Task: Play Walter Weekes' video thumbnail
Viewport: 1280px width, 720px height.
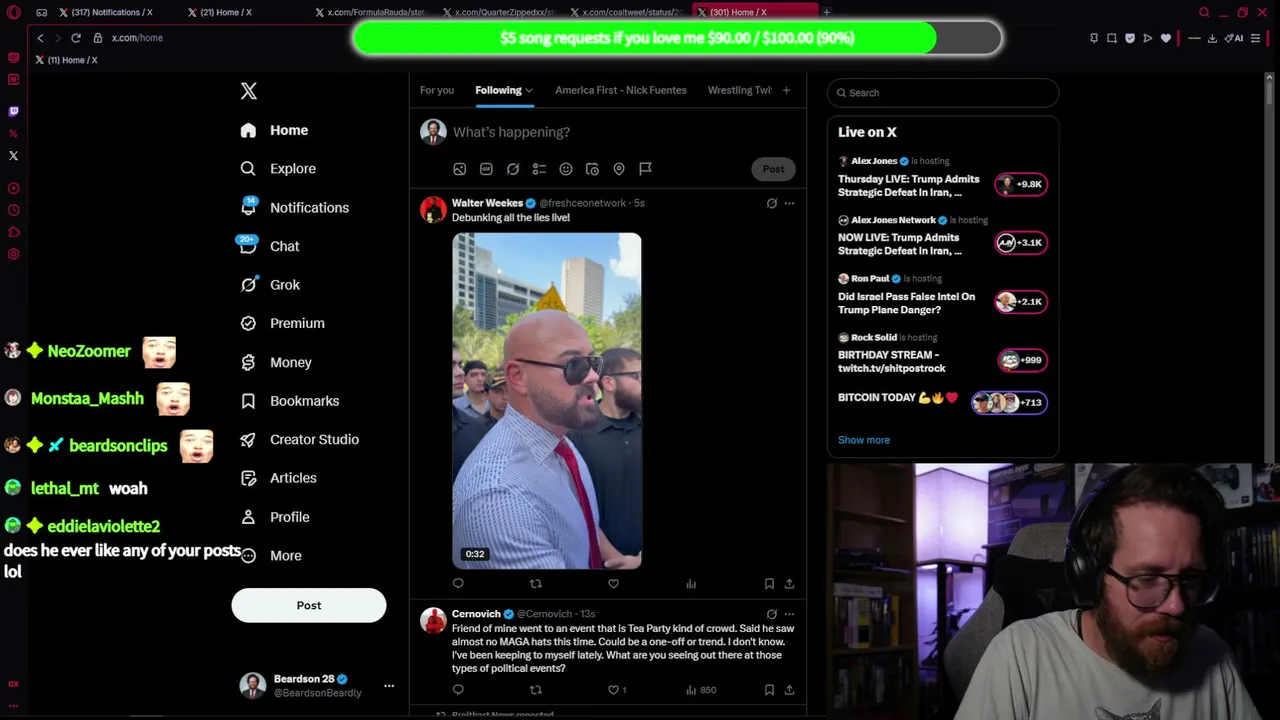Action: coord(547,401)
